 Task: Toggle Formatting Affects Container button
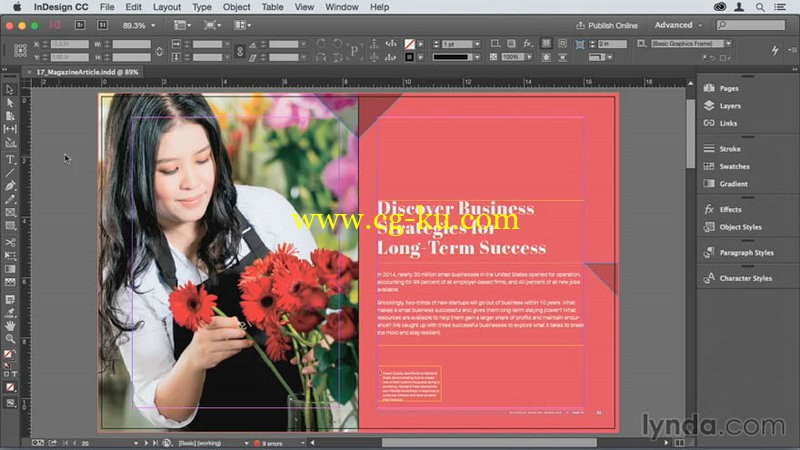(7, 374)
